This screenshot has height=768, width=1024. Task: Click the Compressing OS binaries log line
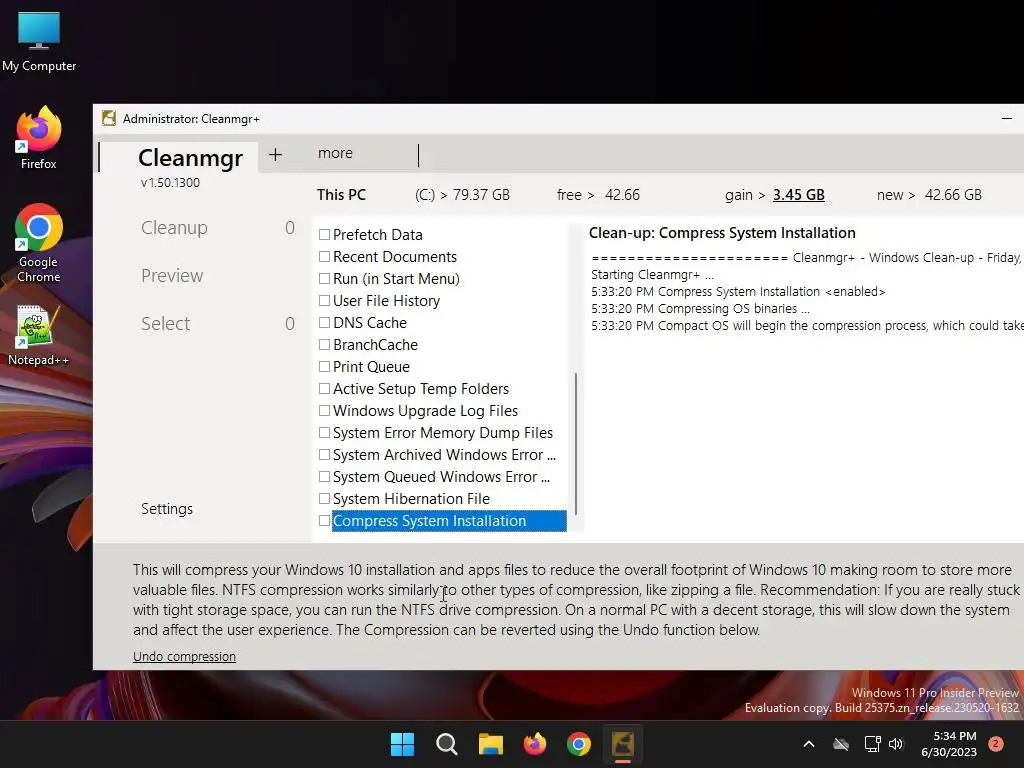click(x=700, y=308)
